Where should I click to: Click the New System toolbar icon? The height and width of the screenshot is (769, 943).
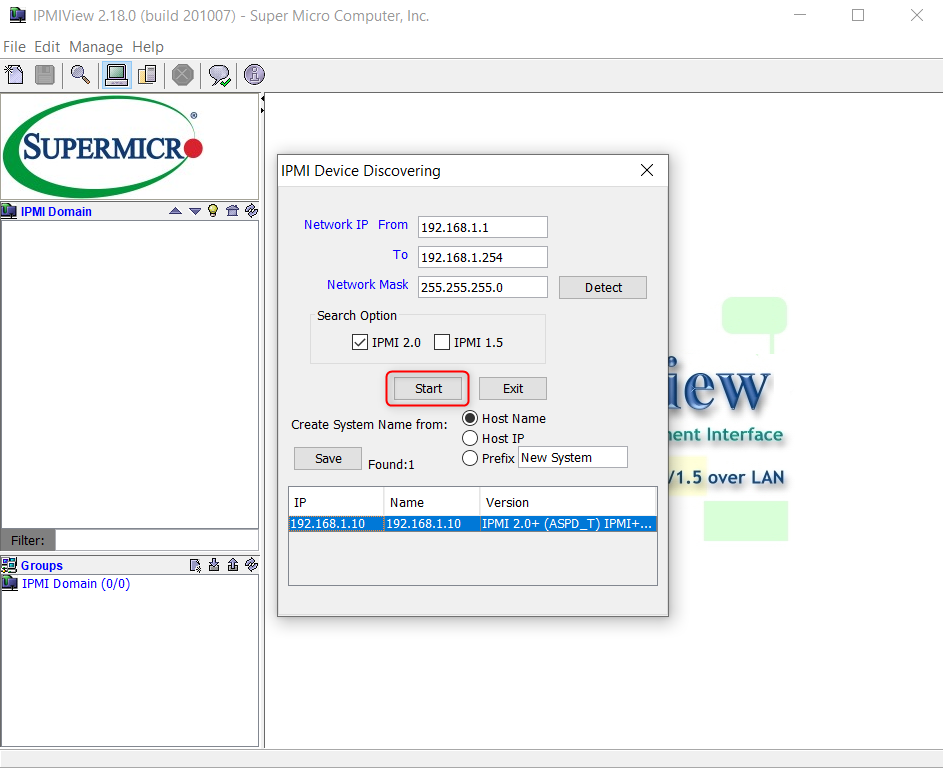[15, 75]
